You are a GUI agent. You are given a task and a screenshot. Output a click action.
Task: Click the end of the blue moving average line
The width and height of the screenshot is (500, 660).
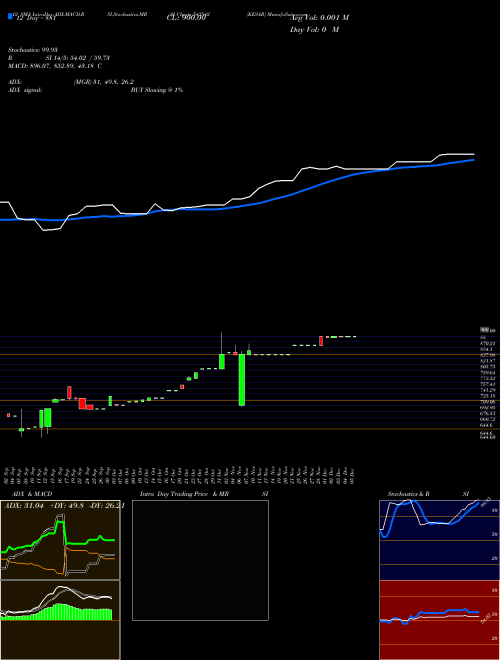point(474,160)
